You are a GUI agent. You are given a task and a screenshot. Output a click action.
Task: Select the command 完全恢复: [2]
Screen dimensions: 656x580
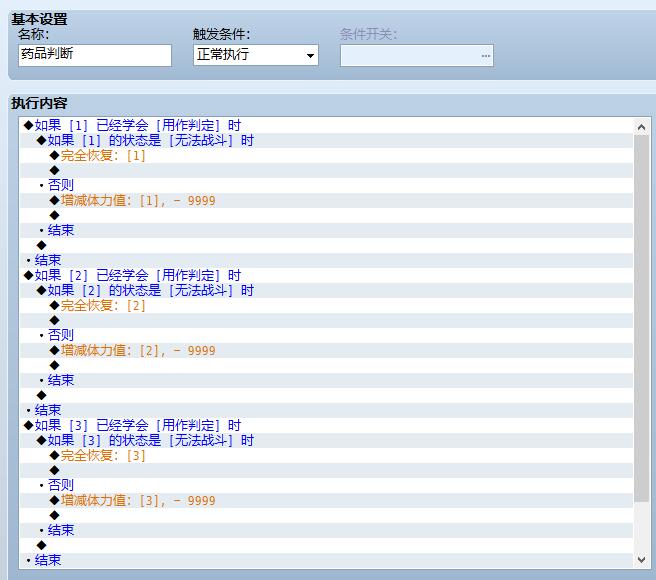326,305
